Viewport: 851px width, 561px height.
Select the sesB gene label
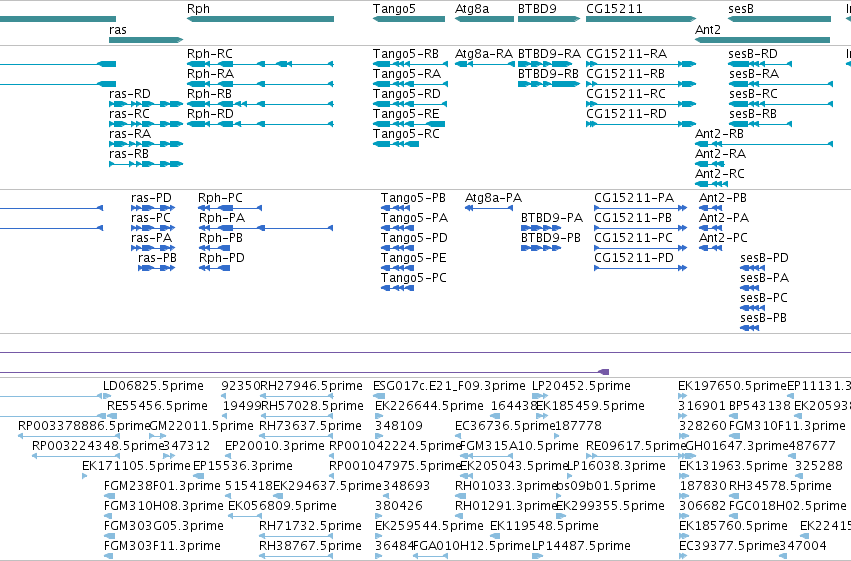[741, 9]
